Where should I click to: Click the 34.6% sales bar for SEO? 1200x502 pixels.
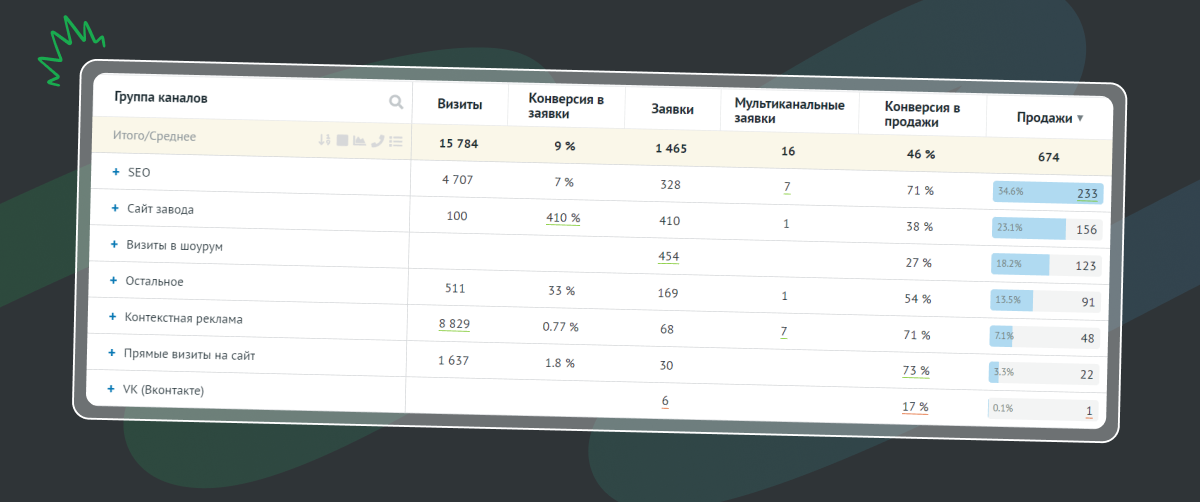(1047, 194)
